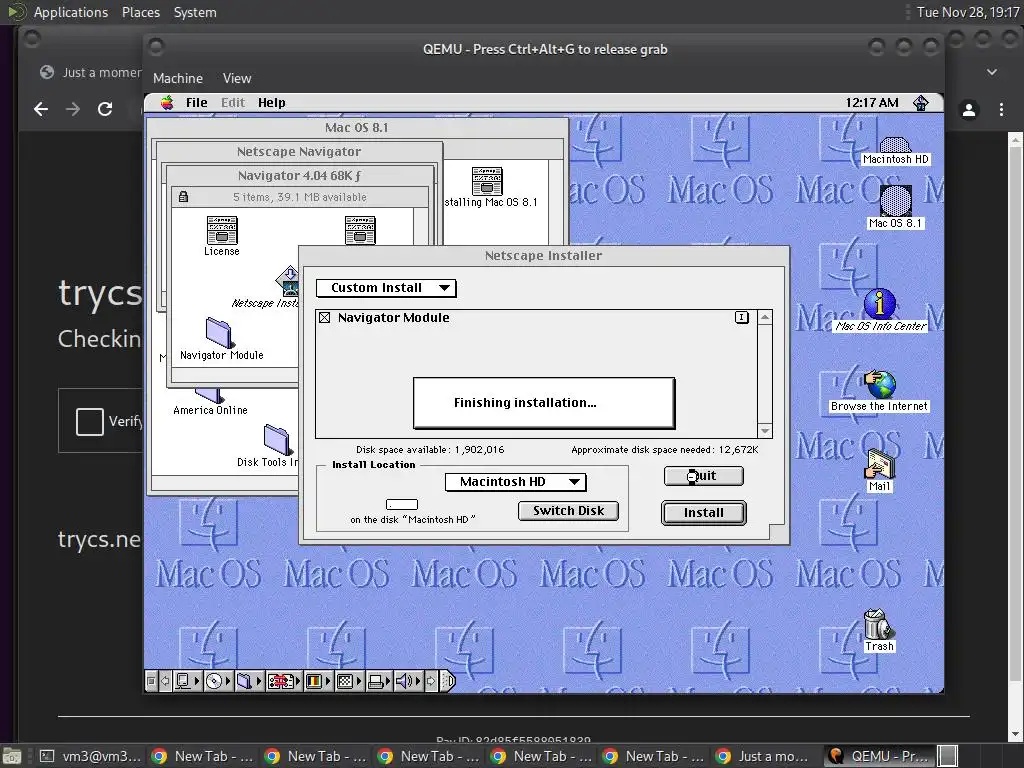
Task: Click the printer selector strip icon
Action: coord(376,681)
